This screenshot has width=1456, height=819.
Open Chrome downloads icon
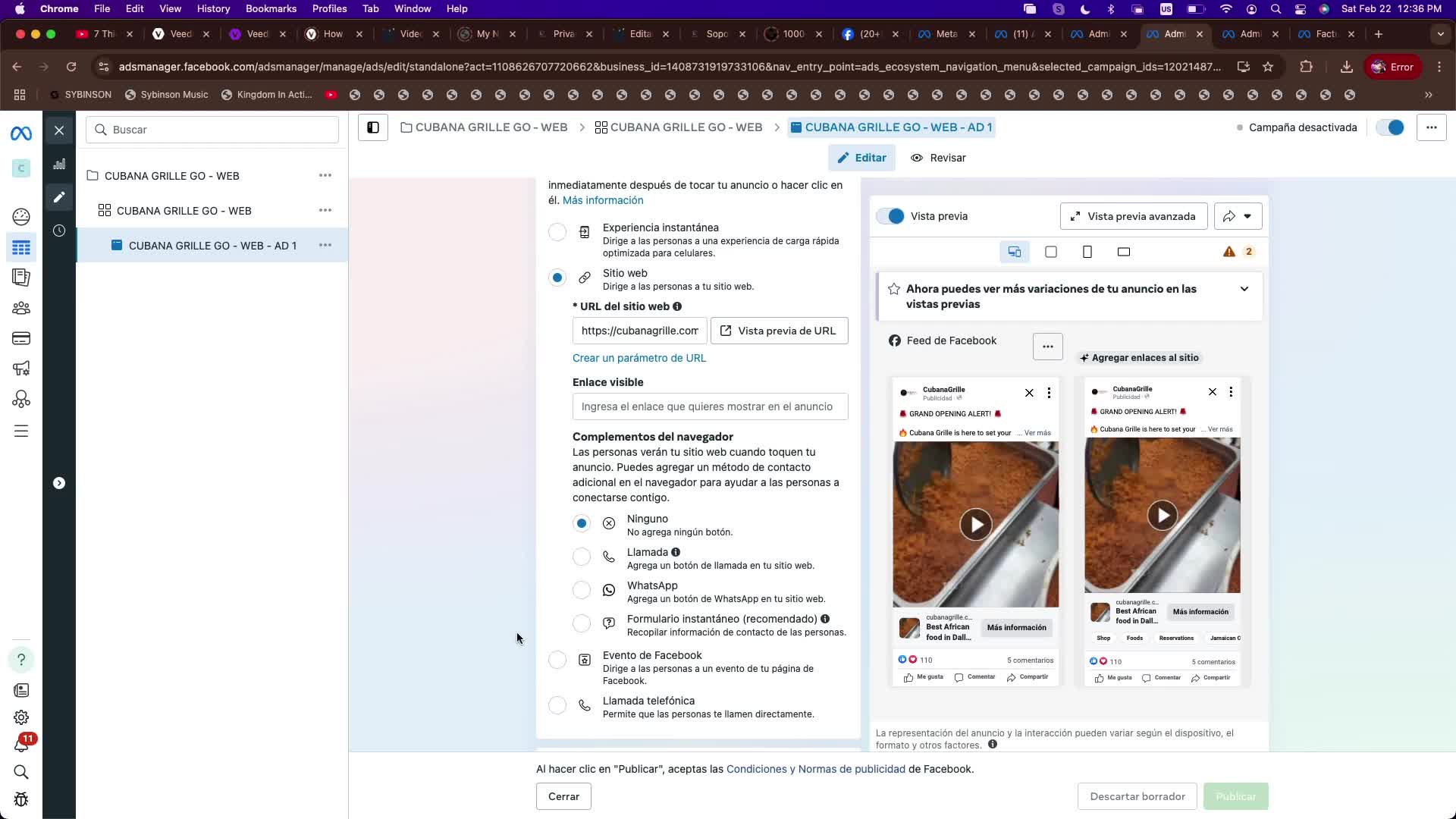[1347, 67]
